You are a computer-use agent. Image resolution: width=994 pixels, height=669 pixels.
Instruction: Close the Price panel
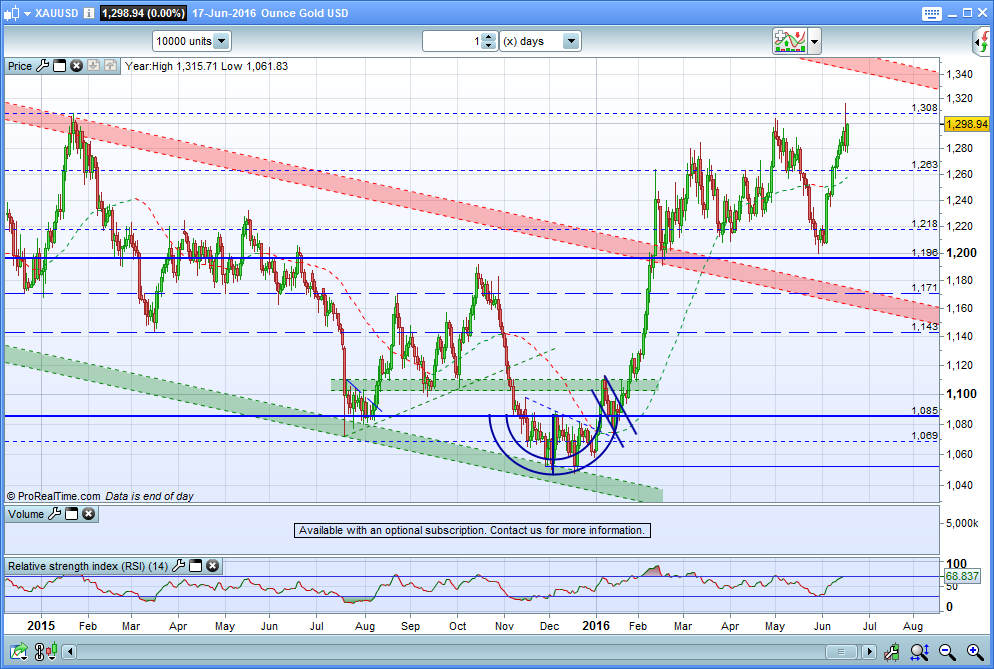point(76,66)
